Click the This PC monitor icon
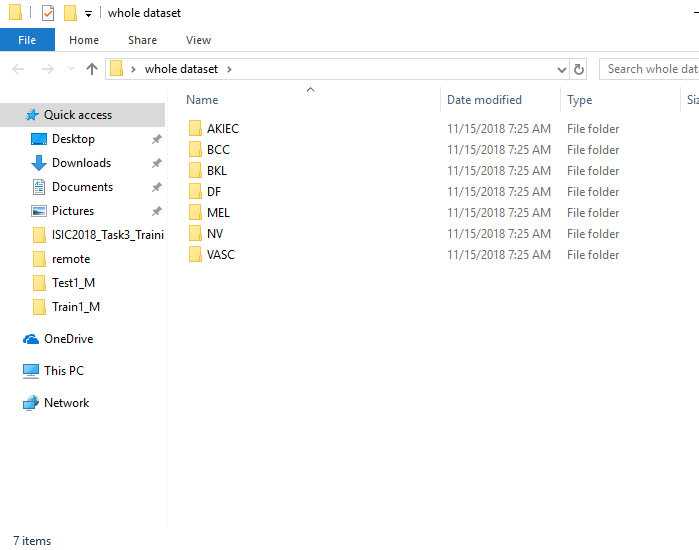Viewport: 699px width, 550px height. pos(31,371)
